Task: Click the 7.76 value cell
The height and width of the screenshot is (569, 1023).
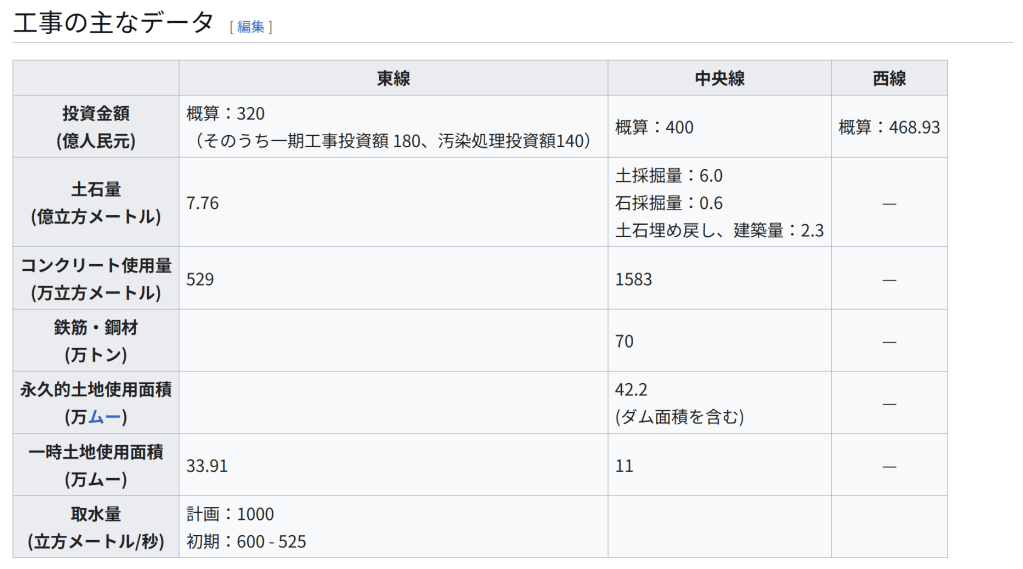Action: click(x=203, y=203)
